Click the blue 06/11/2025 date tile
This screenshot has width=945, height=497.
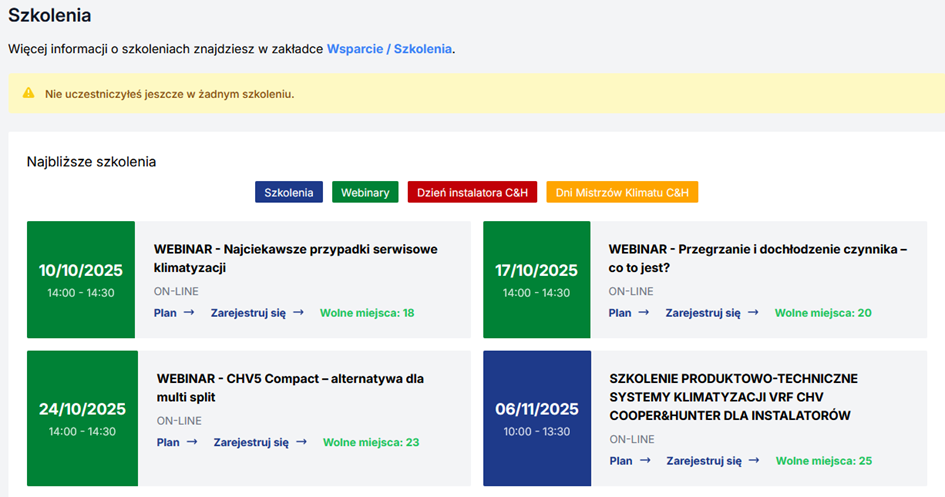[x=537, y=418]
